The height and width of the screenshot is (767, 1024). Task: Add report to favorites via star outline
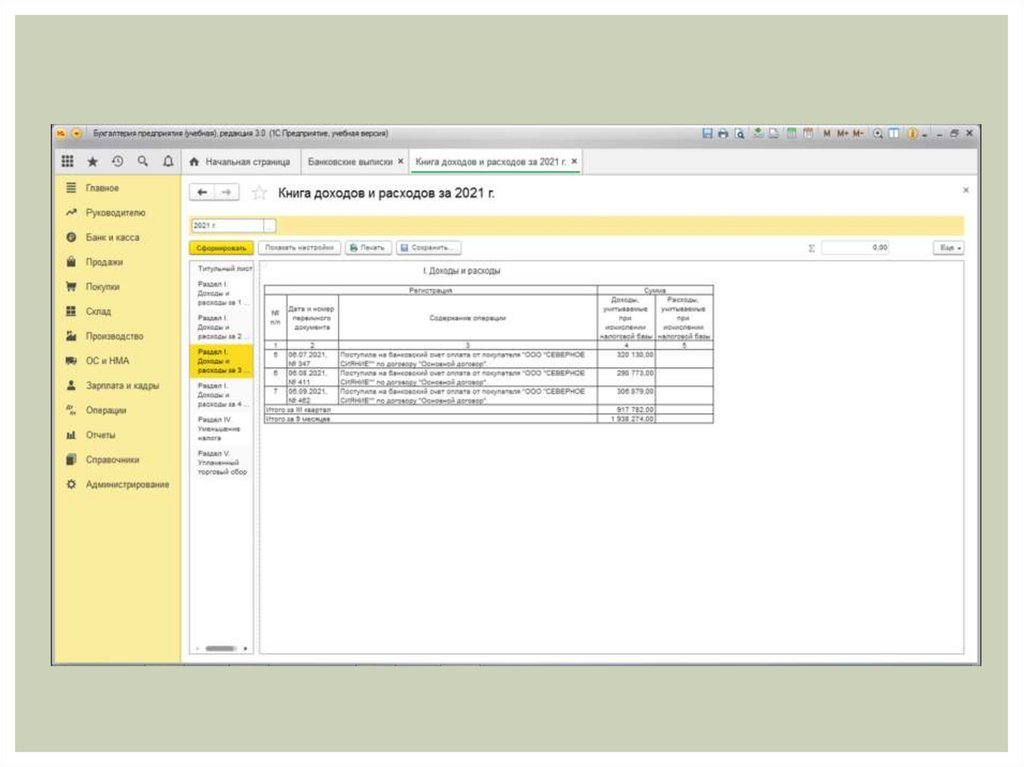point(259,192)
